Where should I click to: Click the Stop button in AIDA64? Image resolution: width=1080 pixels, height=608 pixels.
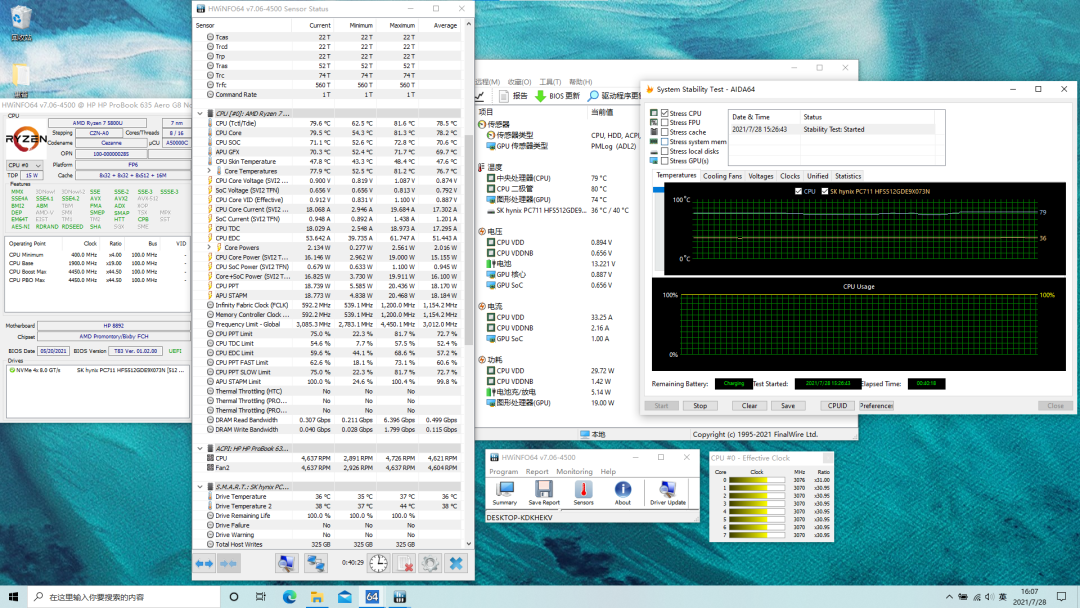coord(700,406)
